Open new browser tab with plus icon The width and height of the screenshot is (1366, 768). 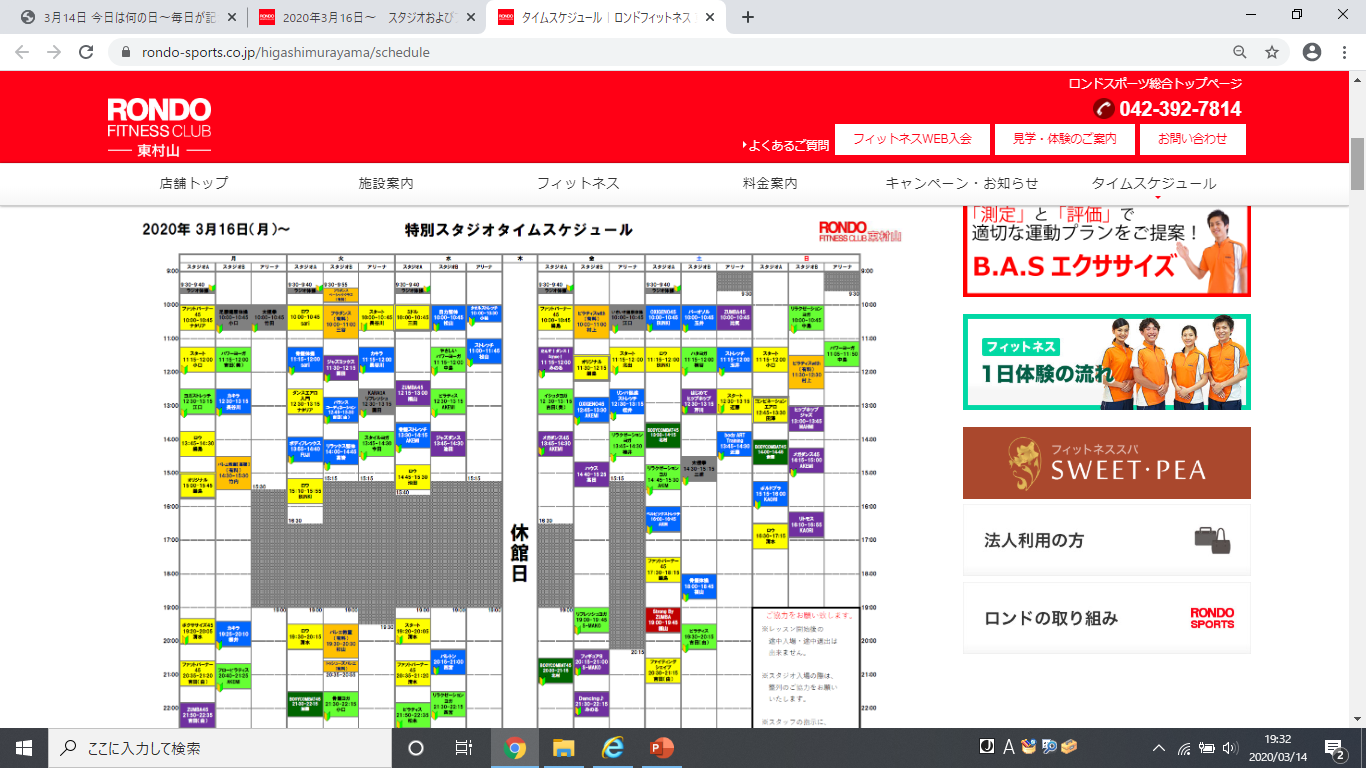(748, 17)
